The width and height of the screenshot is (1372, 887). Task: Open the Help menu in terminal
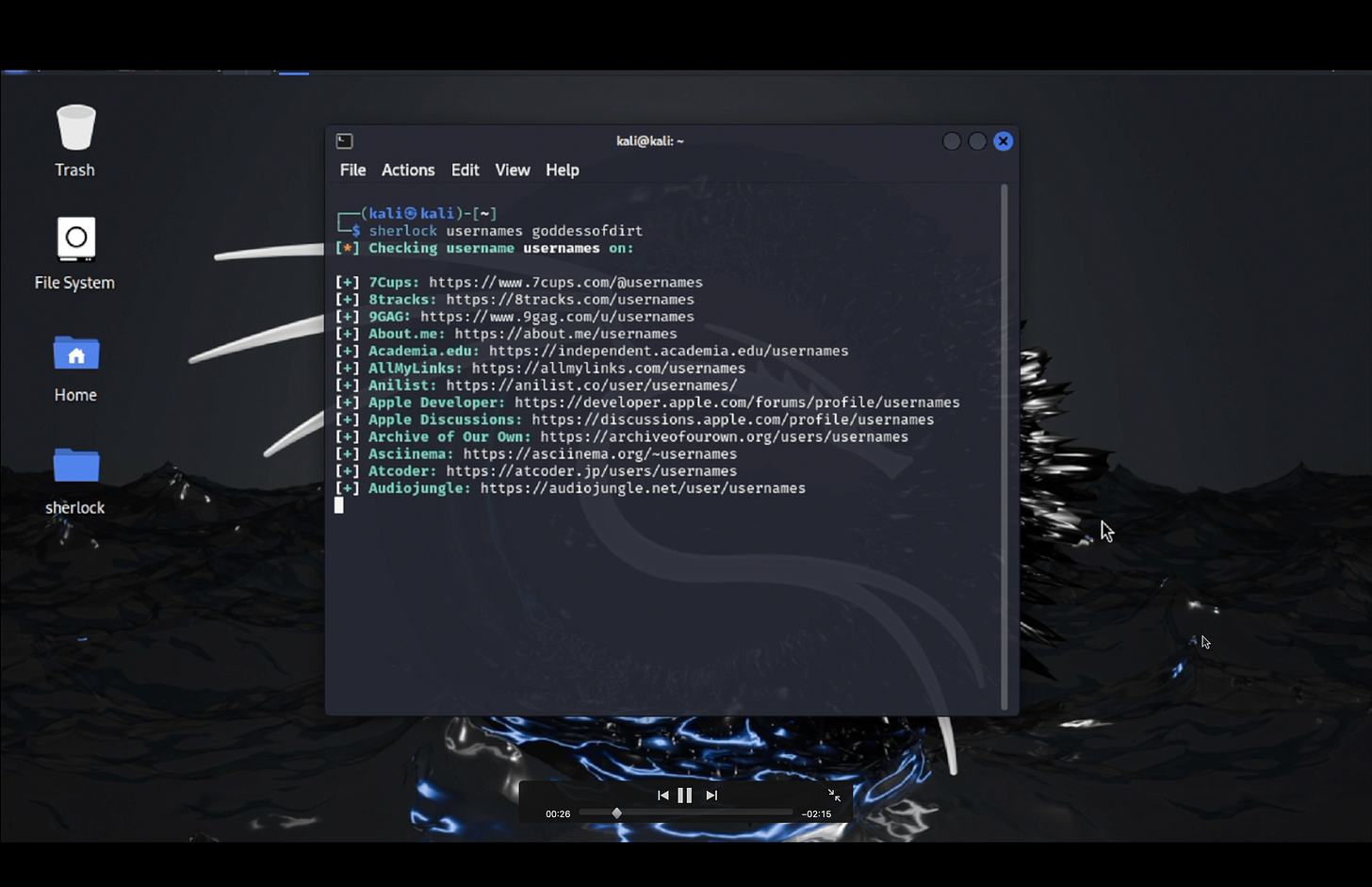click(563, 171)
